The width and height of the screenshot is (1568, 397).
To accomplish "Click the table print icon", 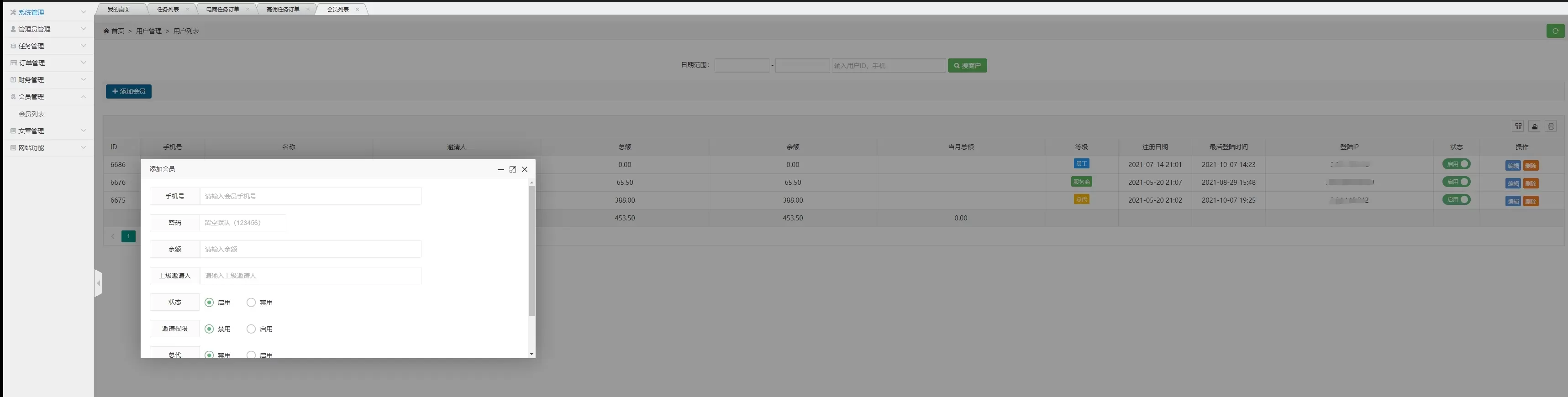I will point(1550,126).
